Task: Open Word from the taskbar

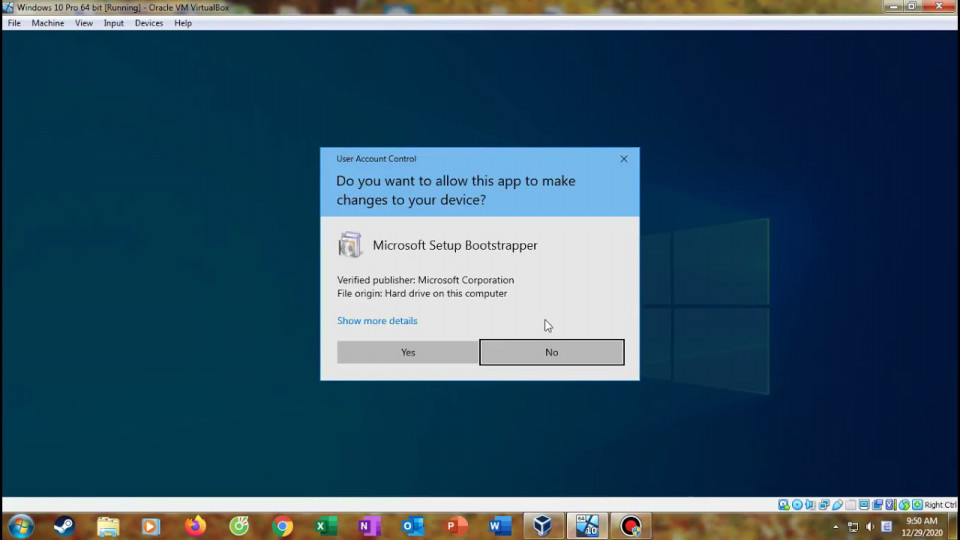Action: click(x=500, y=527)
